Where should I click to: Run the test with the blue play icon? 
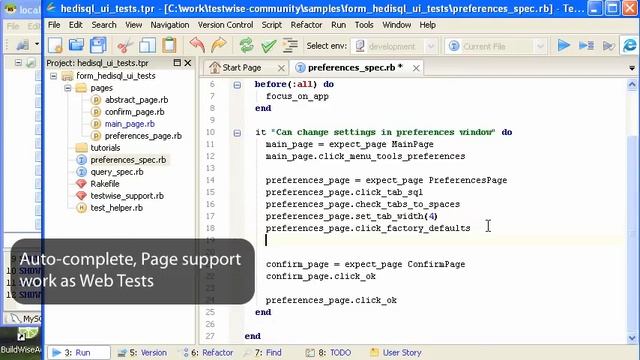[x=564, y=46]
